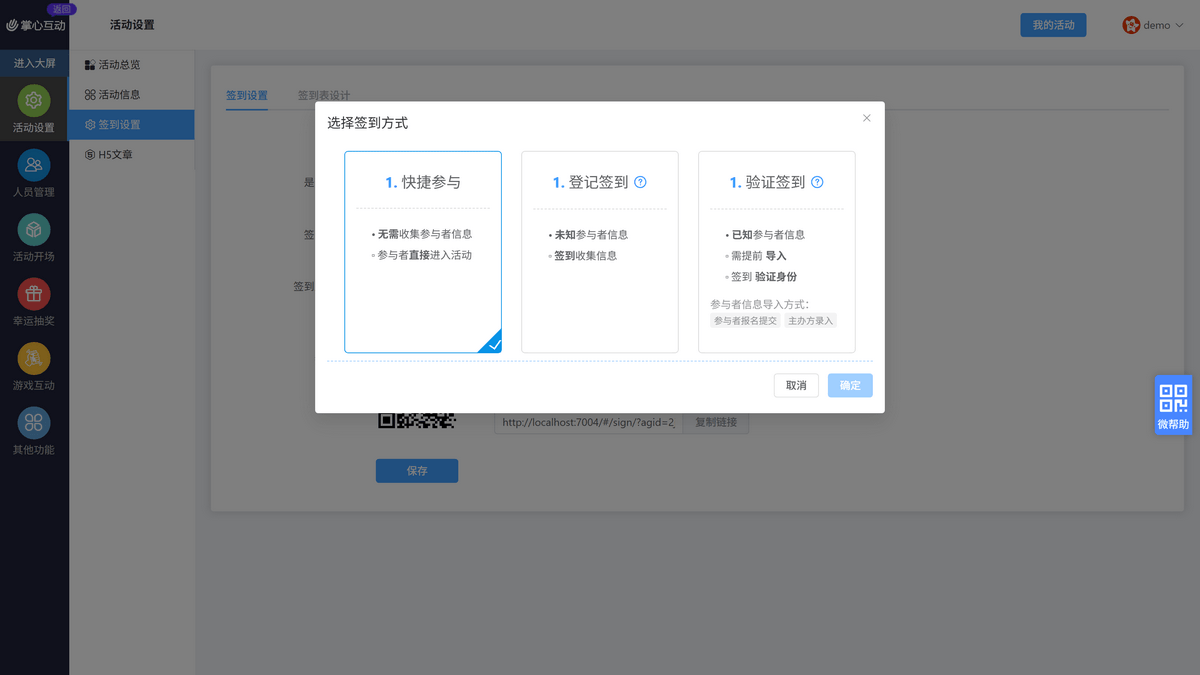Open 其他功能 sidebar icon
This screenshot has width=1200, height=675.
pos(34,423)
